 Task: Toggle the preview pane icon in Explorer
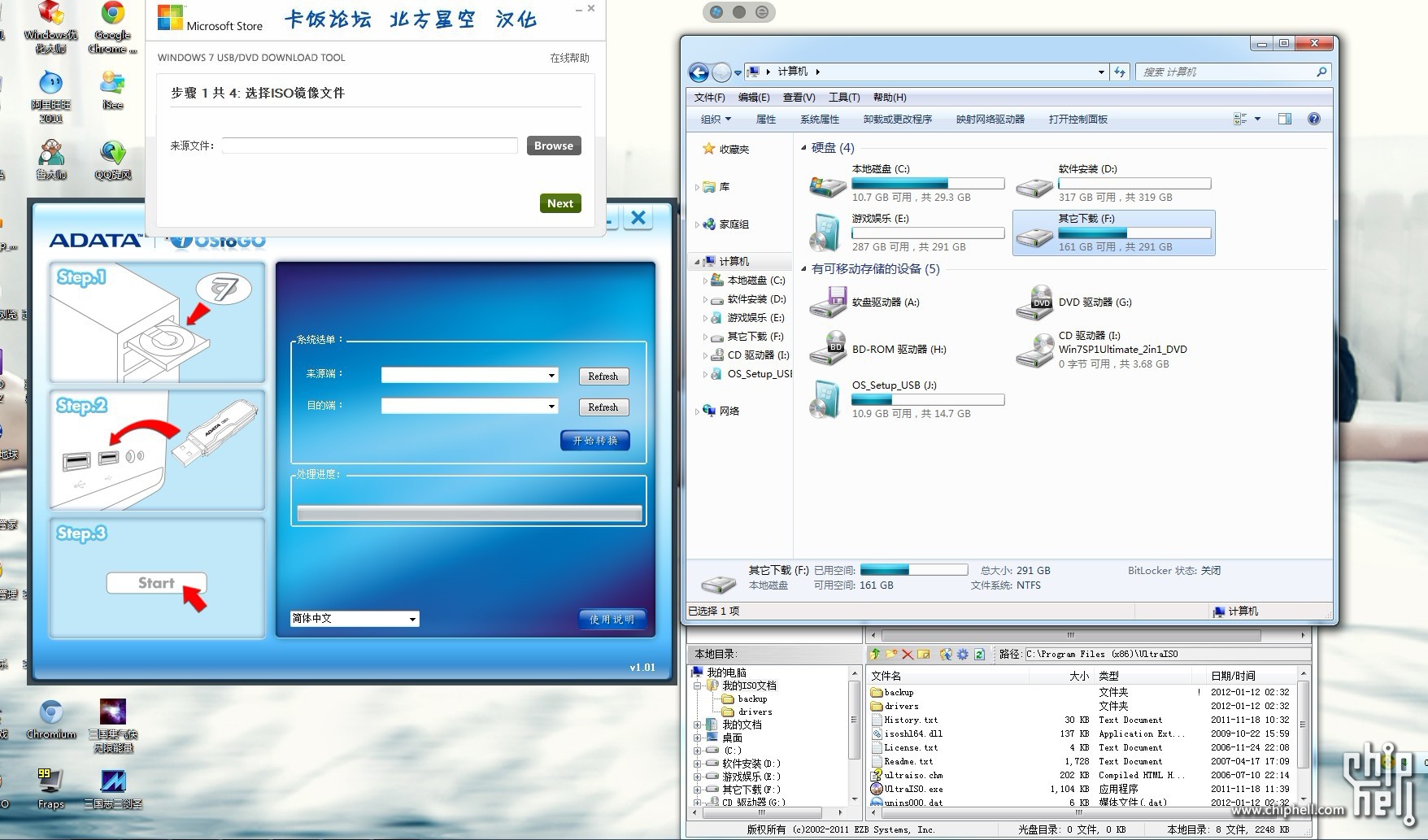coord(1285,119)
